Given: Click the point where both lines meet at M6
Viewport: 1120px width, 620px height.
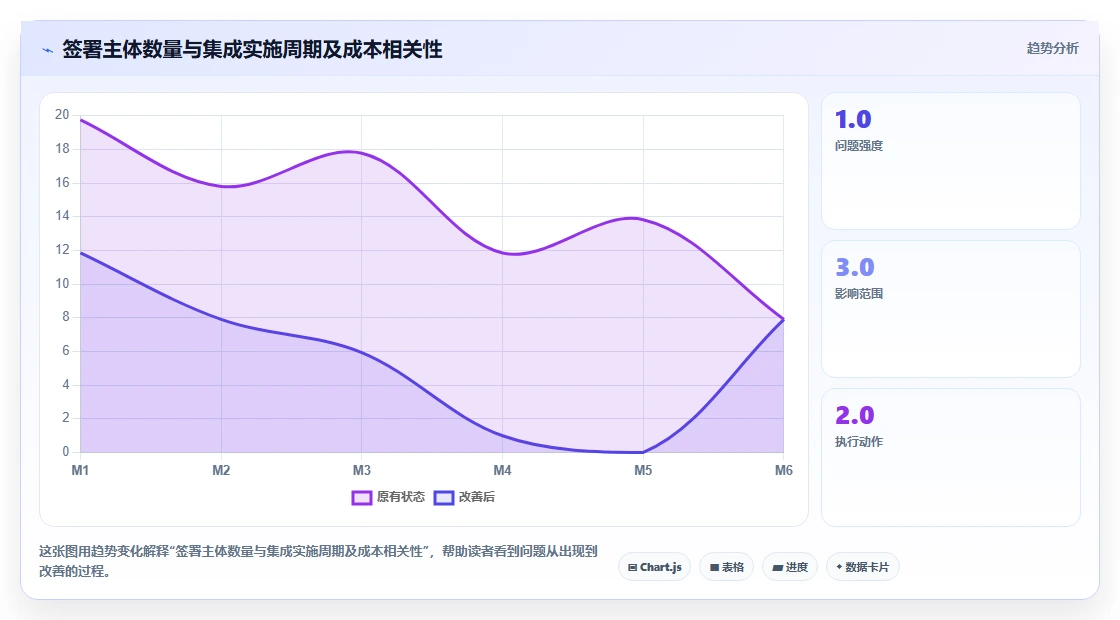Looking at the screenshot, I should pyautogui.click(x=784, y=319).
